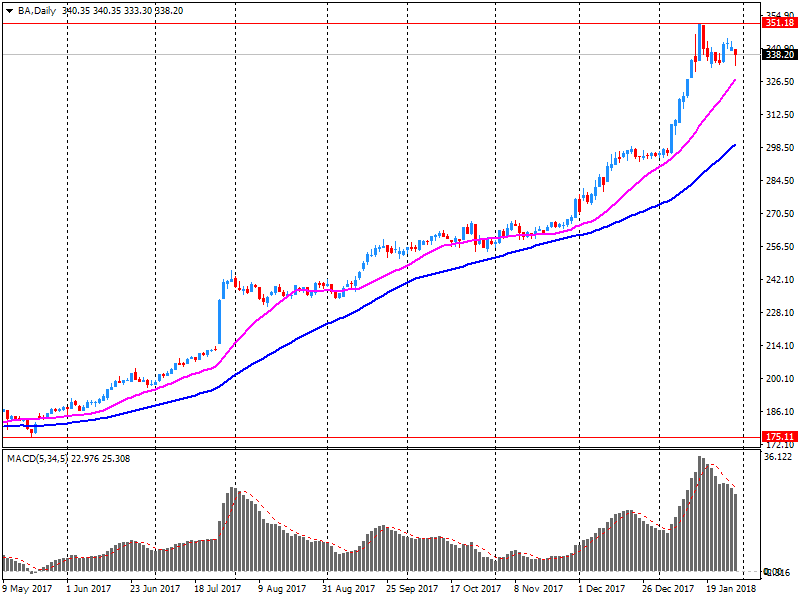Click the 256.50 price axis label

[x=780, y=246]
